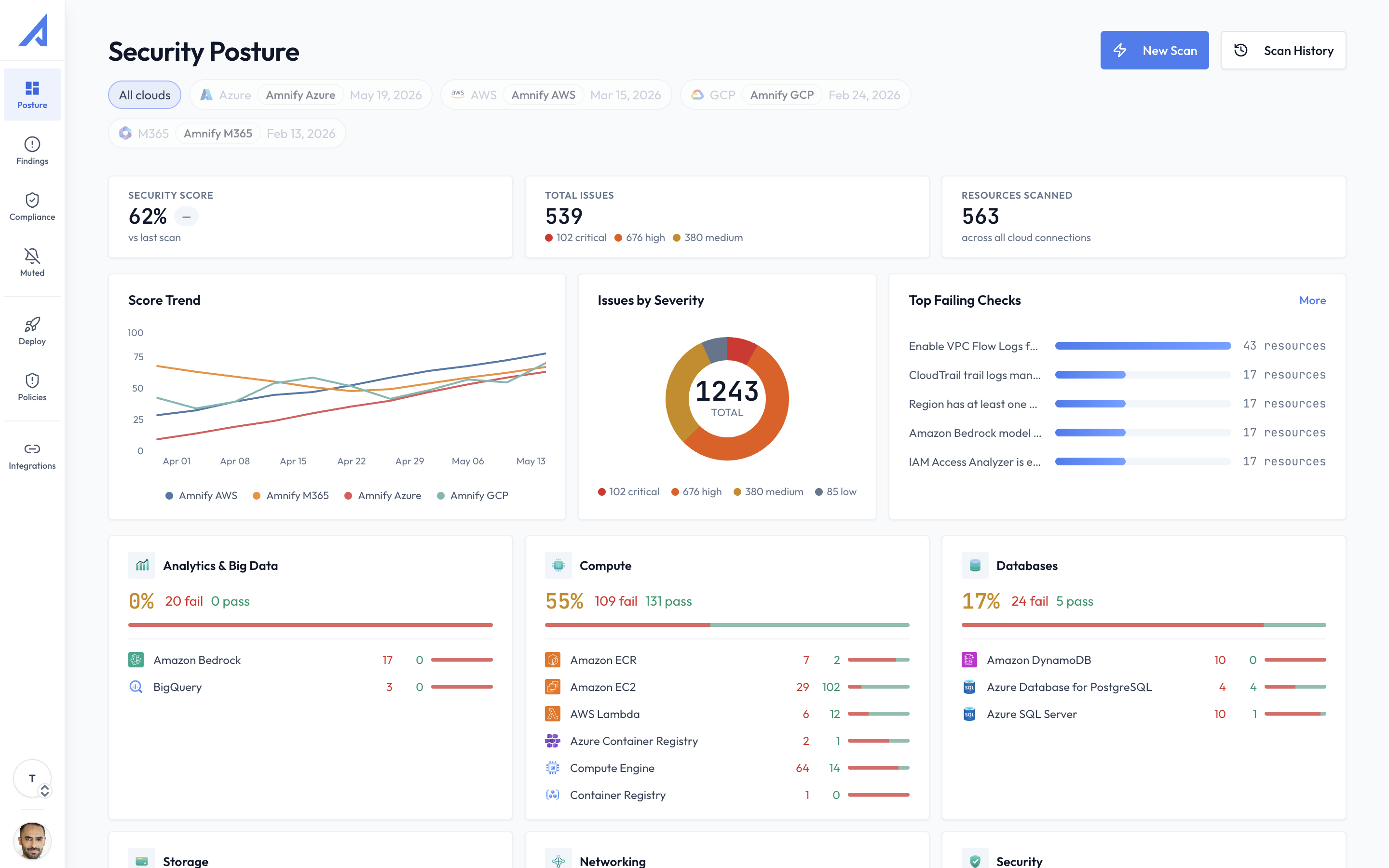Click the Amazon DynamoDB service icon
Image resolution: width=1389 pixels, height=868 pixels.
click(969, 660)
